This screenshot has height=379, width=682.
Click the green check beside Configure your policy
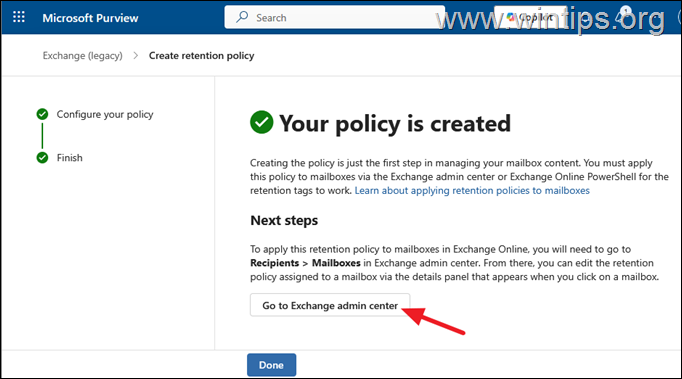pos(42,114)
